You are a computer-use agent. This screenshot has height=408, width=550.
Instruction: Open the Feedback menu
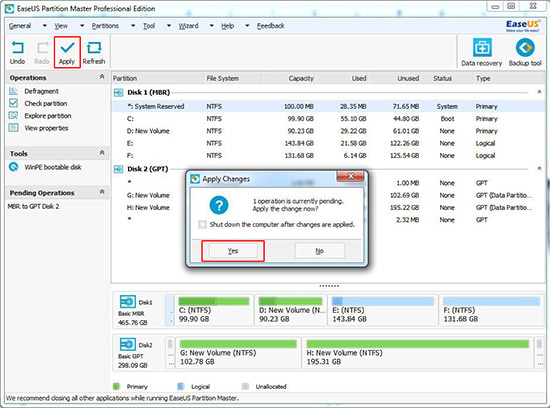tap(270, 26)
